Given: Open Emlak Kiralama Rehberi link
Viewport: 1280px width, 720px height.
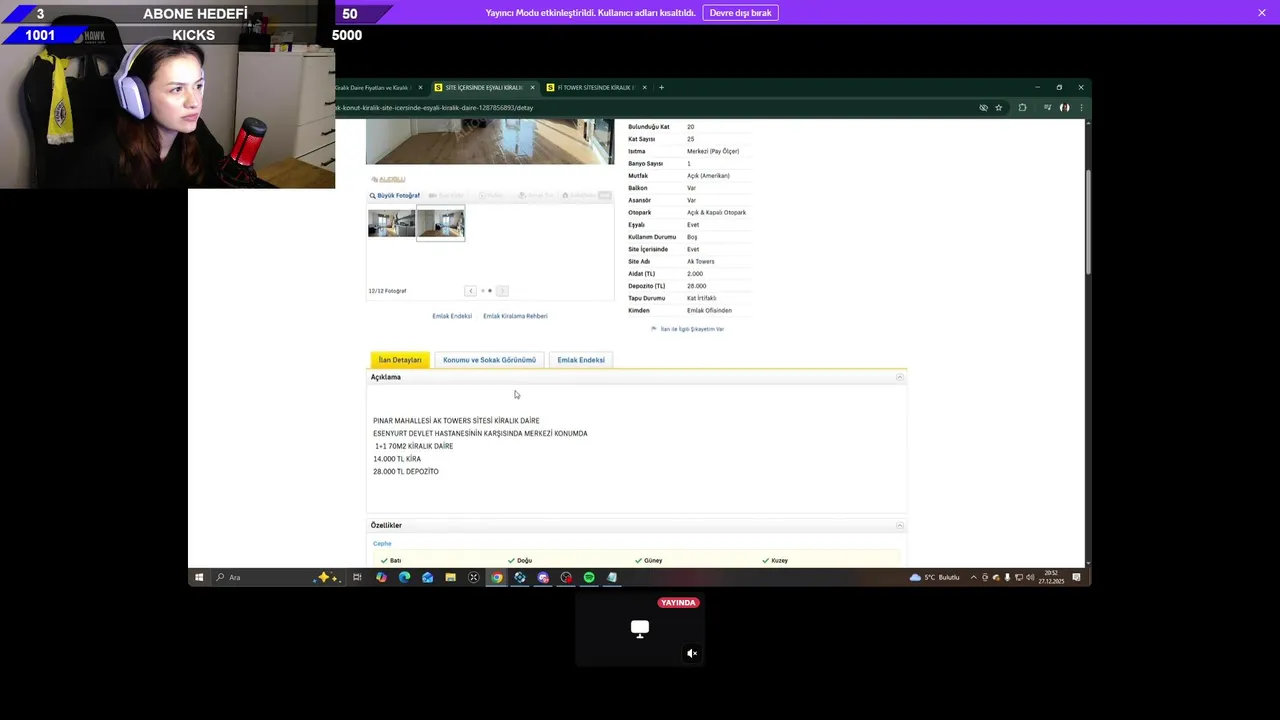Looking at the screenshot, I should point(515,316).
